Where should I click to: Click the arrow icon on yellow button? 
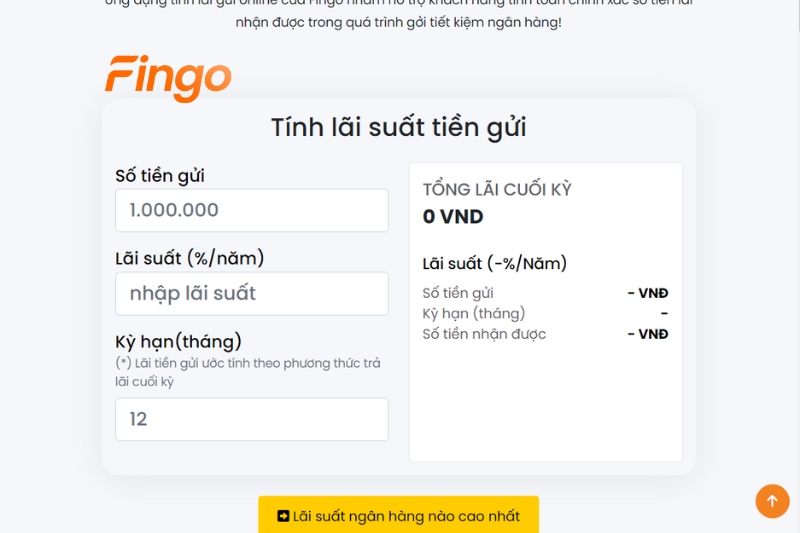click(283, 516)
